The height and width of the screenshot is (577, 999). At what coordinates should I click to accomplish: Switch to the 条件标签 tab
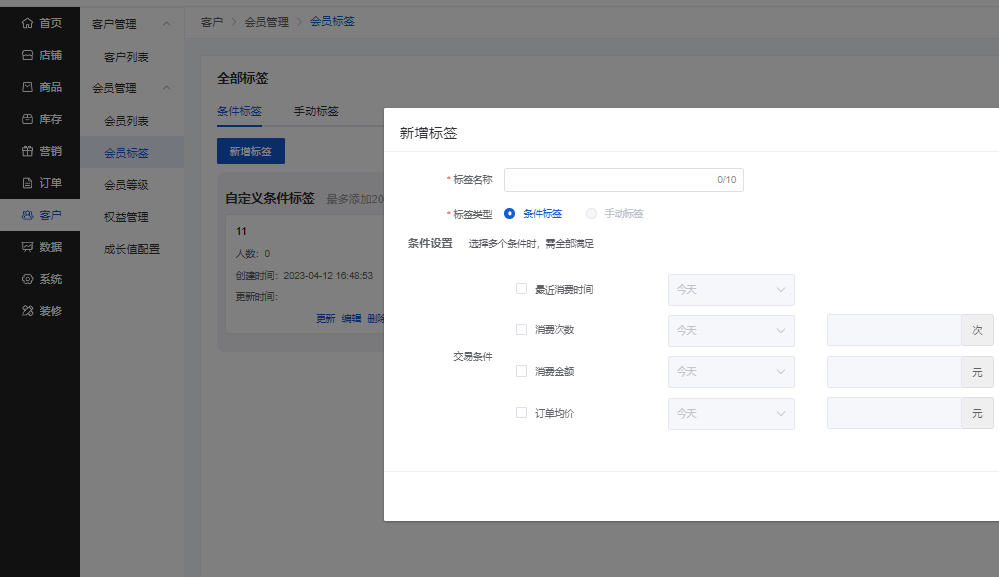click(240, 111)
